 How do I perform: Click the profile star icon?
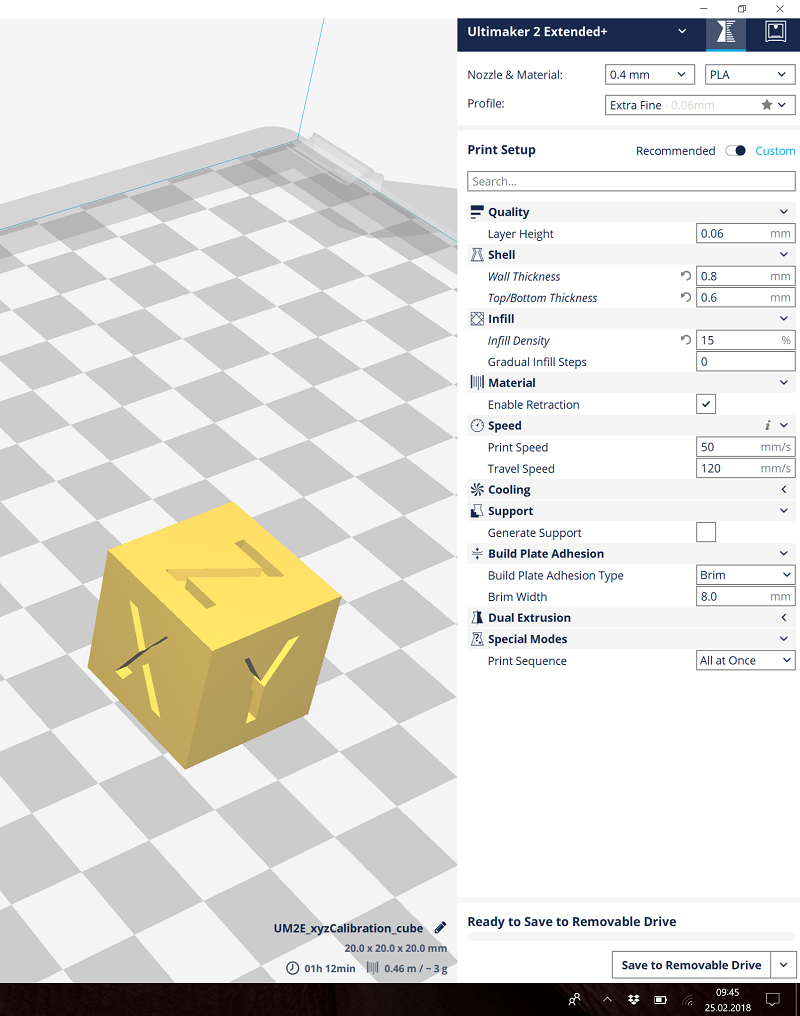[766, 104]
